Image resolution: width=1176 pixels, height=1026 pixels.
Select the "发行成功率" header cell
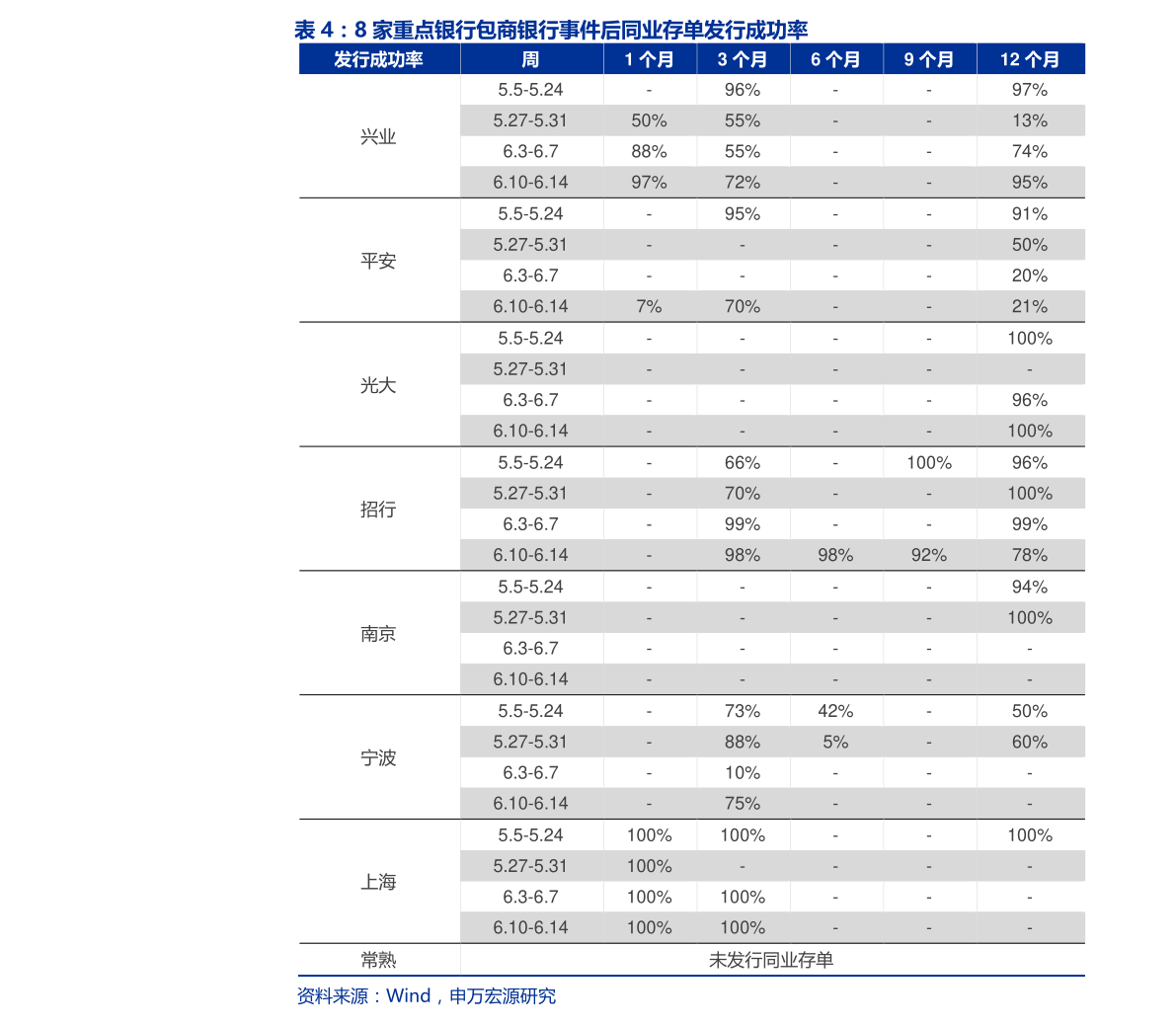378,59
